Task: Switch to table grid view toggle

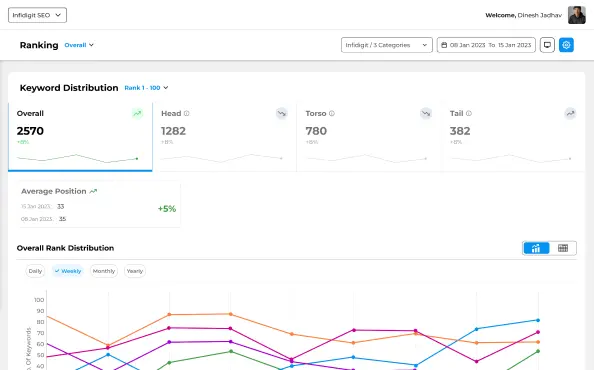Action: click(x=563, y=248)
